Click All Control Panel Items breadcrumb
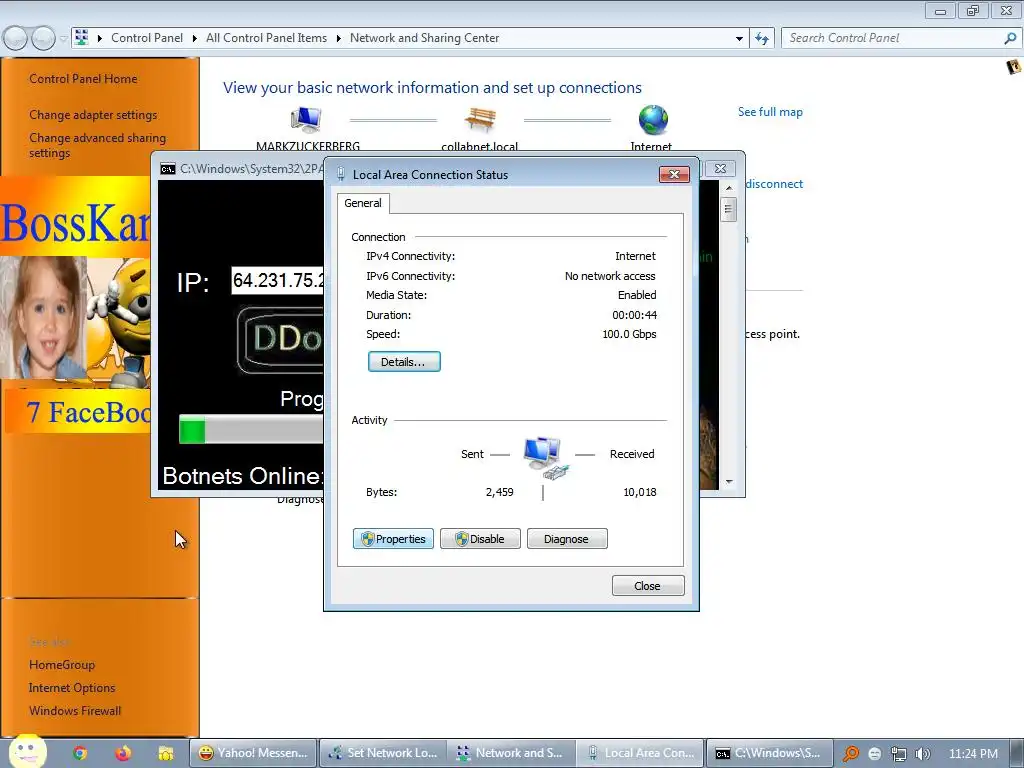The width and height of the screenshot is (1024, 768). [x=266, y=38]
